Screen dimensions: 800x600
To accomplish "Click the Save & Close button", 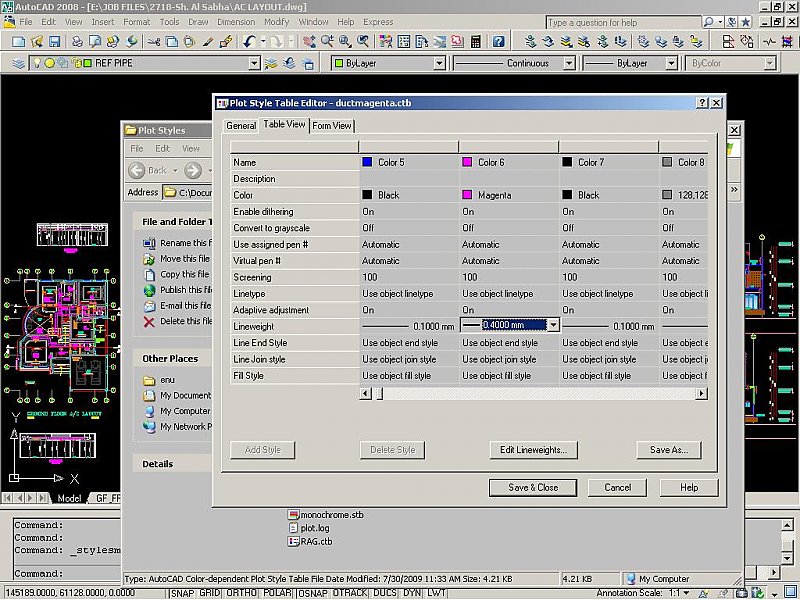I will click(x=533, y=487).
